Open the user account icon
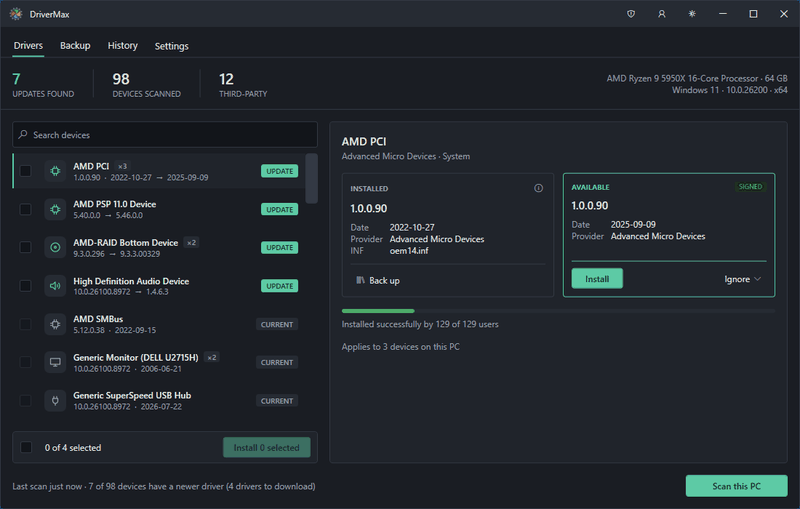The height and width of the screenshot is (509, 800). [661, 14]
